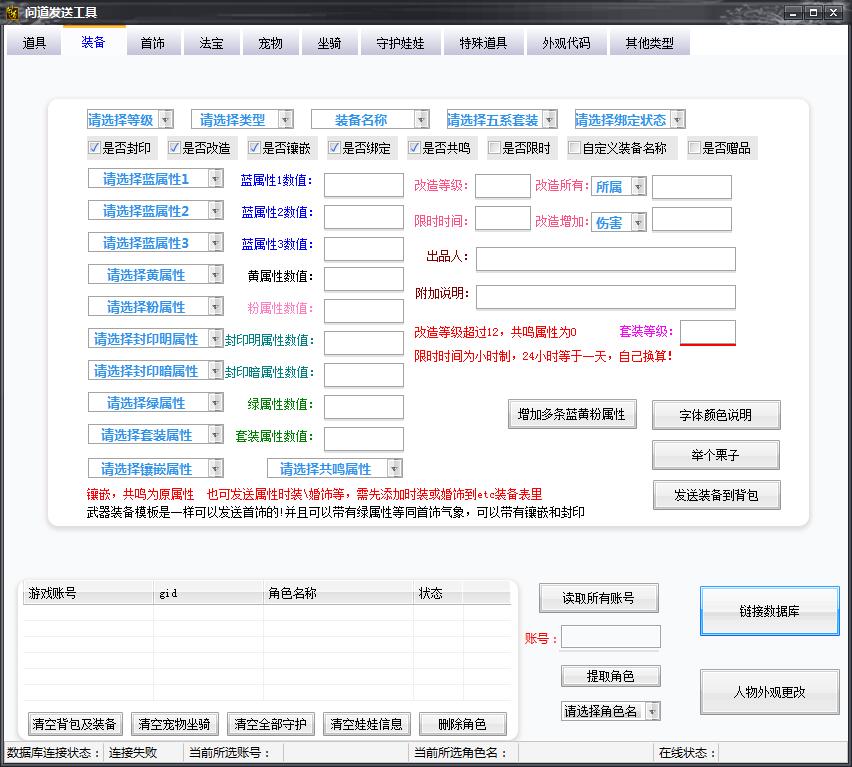This screenshot has height=767, width=852.
Task: Click the 出品人 text field
Action: tap(606, 259)
